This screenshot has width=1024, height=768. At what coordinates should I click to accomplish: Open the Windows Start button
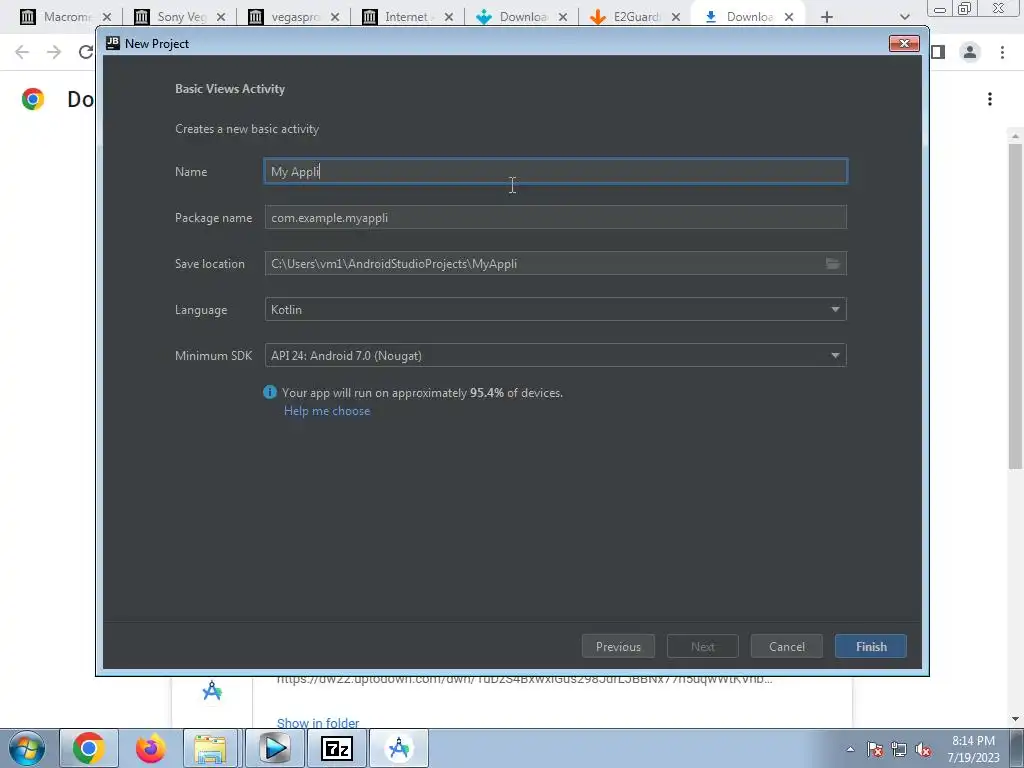coord(26,748)
